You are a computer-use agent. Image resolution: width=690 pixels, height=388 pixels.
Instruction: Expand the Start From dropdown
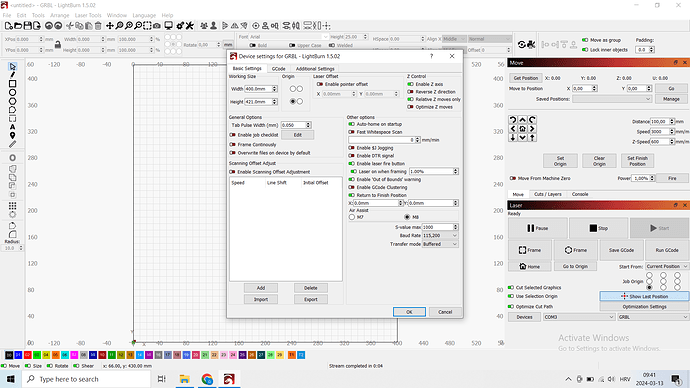(x=667, y=266)
